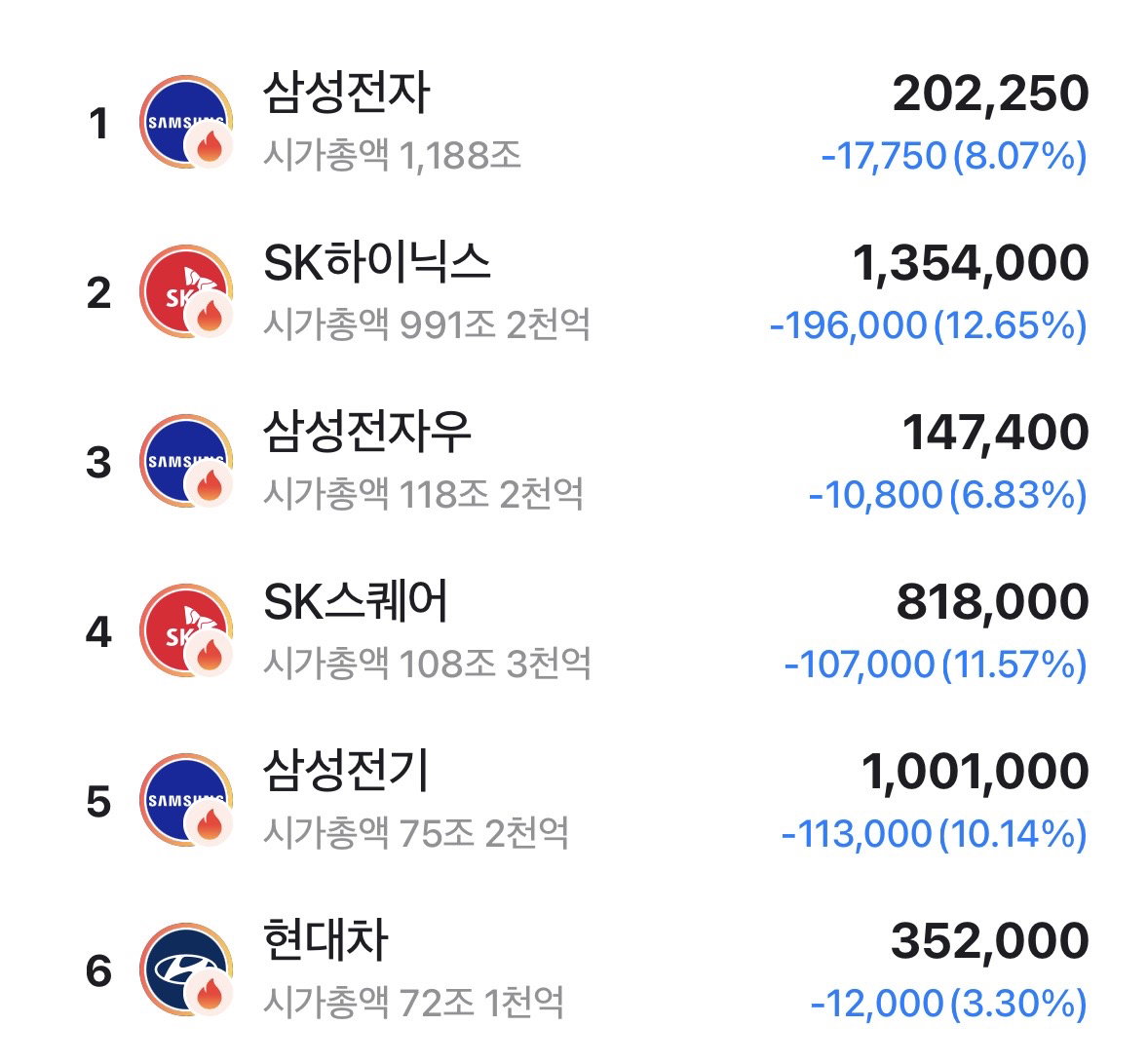The height and width of the screenshot is (1064, 1148).
Task: Tap the flame badge on 삼성전자 logo
Action: pyautogui.click(x=209, y=145)
